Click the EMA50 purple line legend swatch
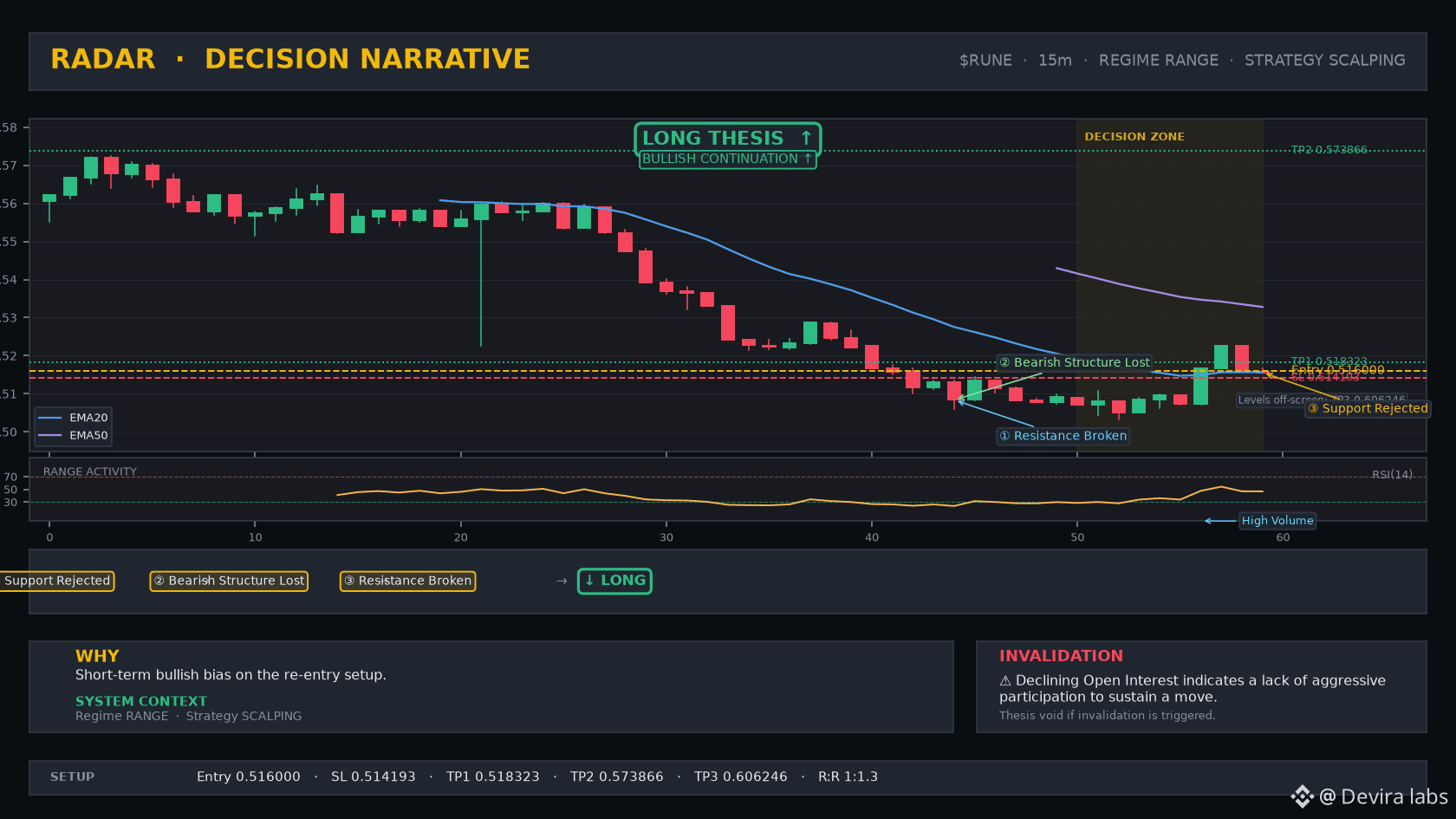1456x819 pixels. point(50,436)
